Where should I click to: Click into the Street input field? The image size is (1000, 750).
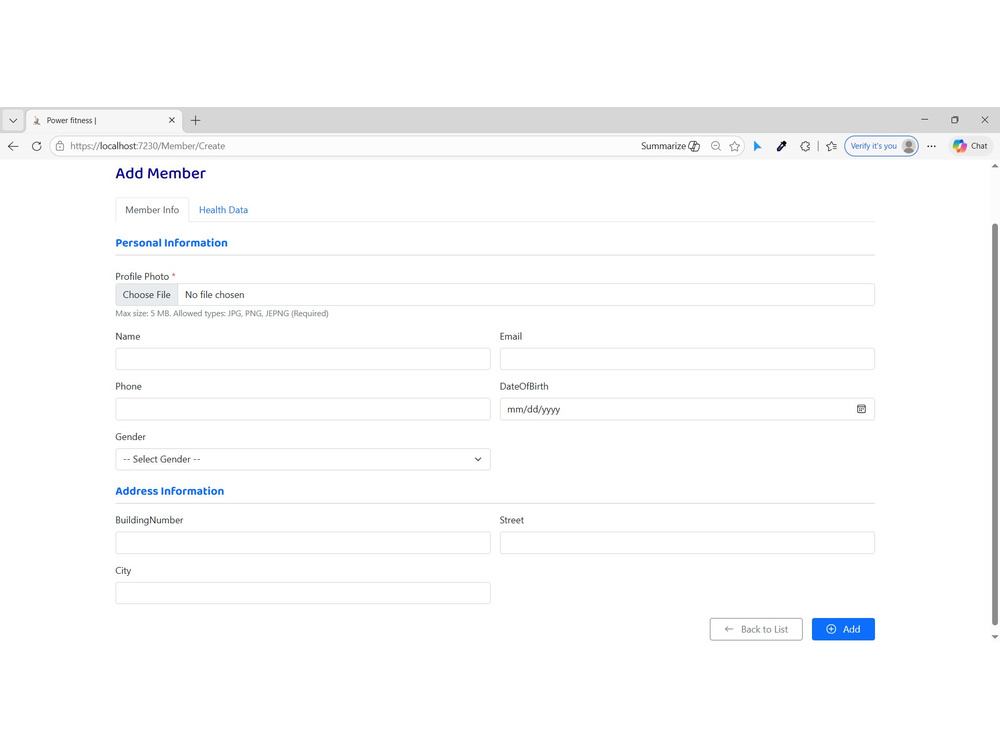(687, 543)
